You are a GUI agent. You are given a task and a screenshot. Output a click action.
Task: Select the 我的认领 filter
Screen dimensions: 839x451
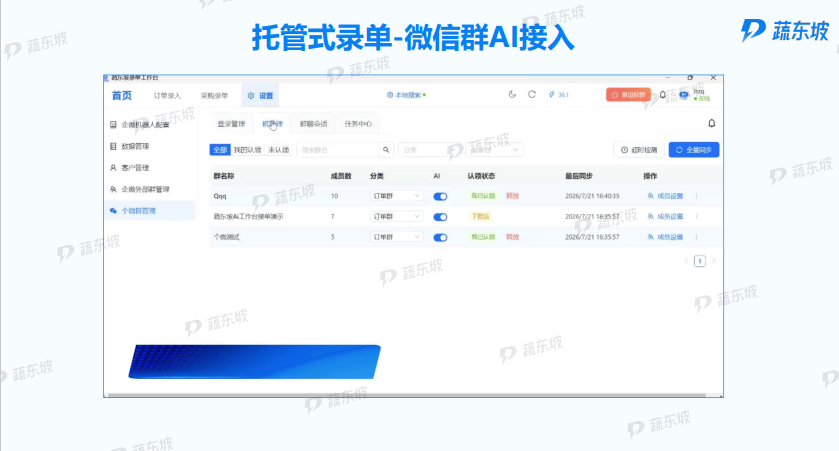tap(247, 150)
